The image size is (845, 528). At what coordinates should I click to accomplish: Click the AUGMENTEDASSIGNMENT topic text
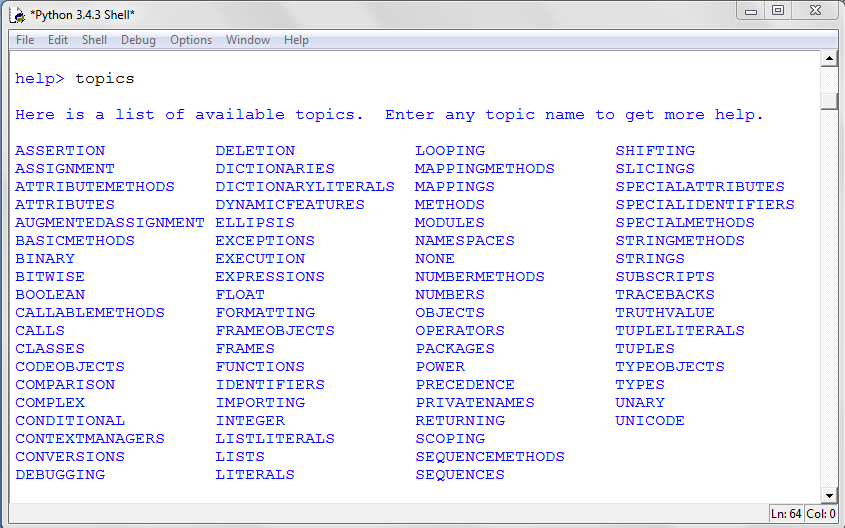110,223
